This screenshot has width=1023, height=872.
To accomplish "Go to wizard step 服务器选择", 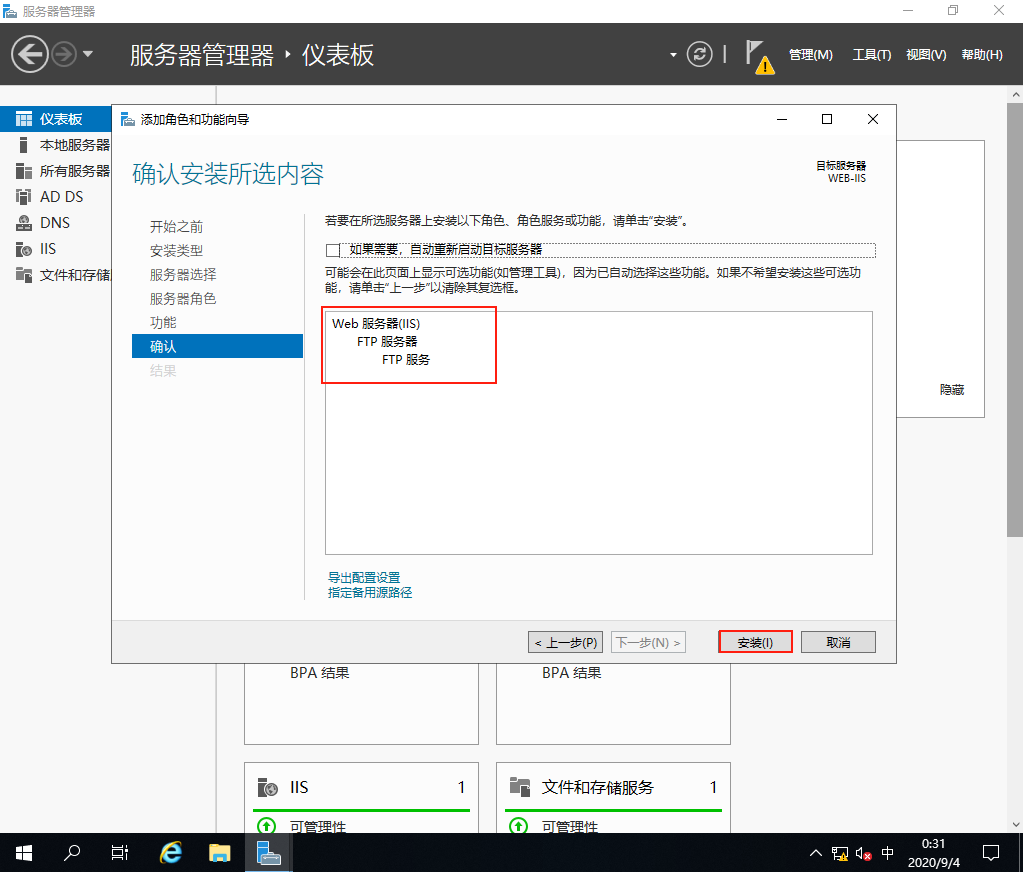I will point(183,275).
